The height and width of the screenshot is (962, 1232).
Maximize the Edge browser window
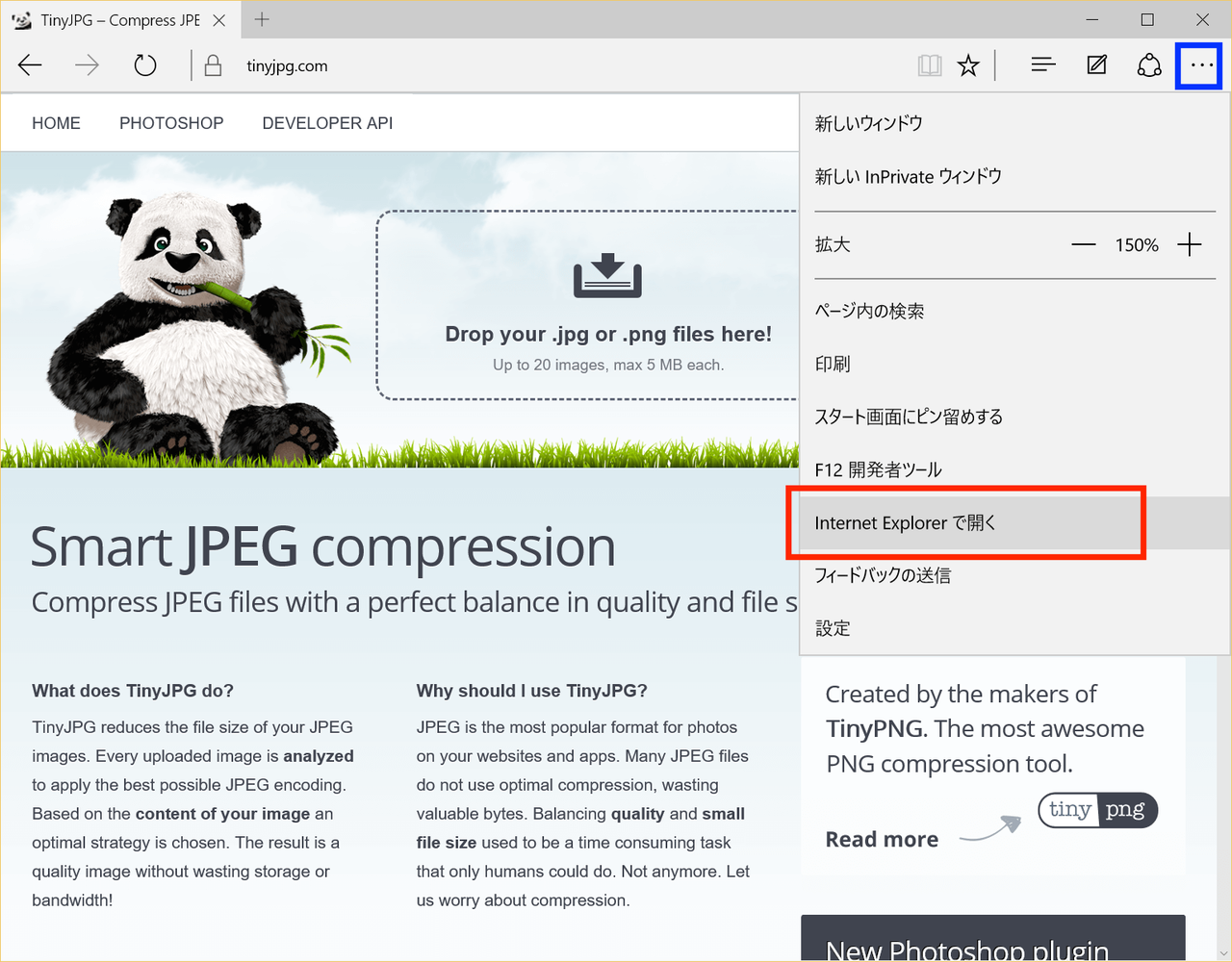click(1147, 19)
